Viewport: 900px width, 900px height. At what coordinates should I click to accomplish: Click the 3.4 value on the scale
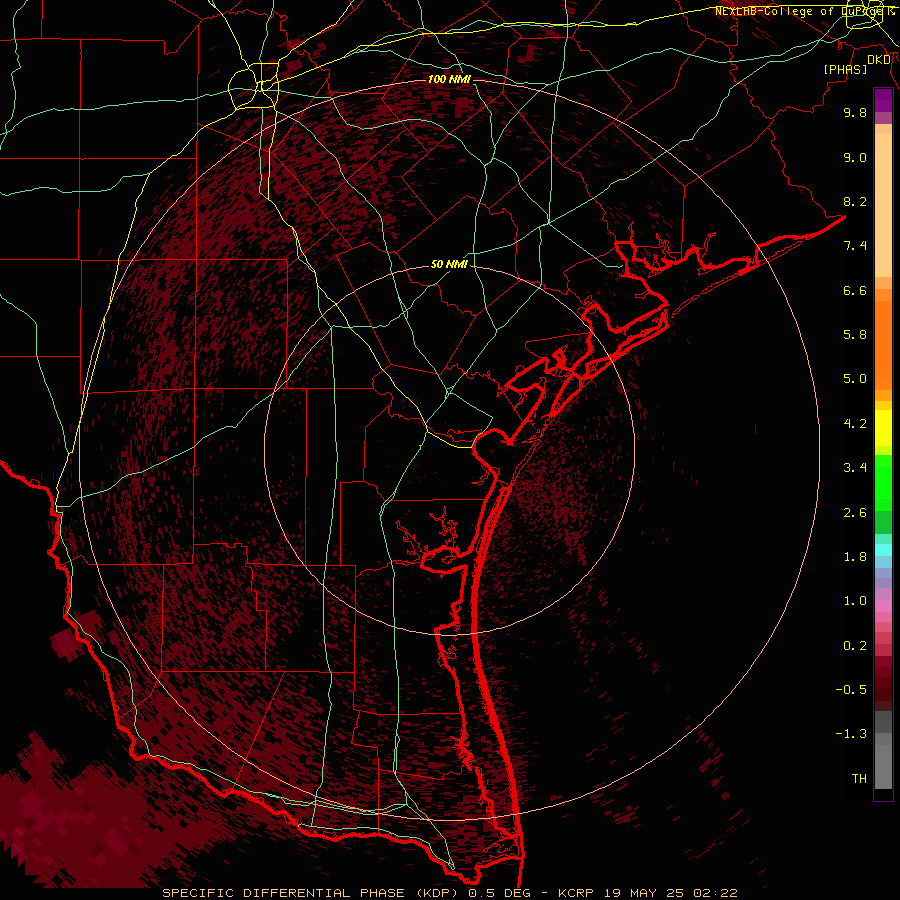[855, 468]
